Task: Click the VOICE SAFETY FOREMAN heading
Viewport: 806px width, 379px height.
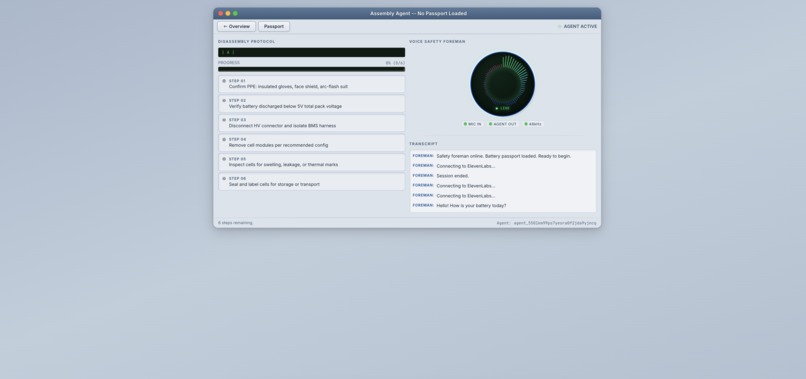Action: coord(437,42)
